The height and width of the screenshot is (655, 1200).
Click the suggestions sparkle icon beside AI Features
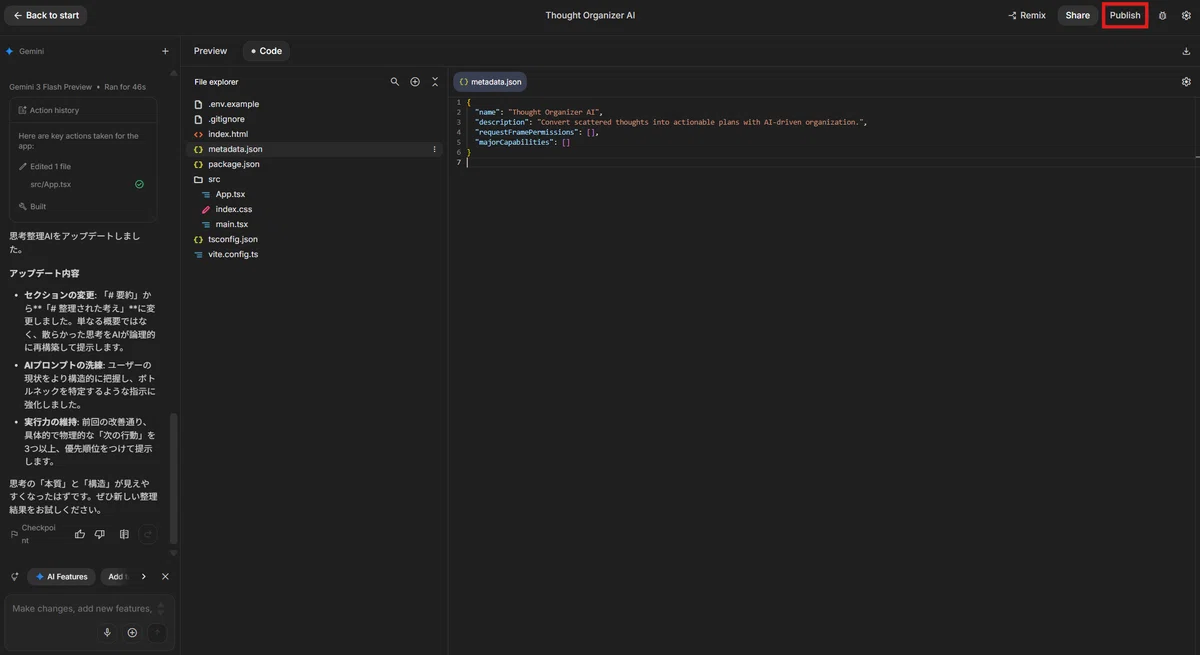click(x=14, y=577)
